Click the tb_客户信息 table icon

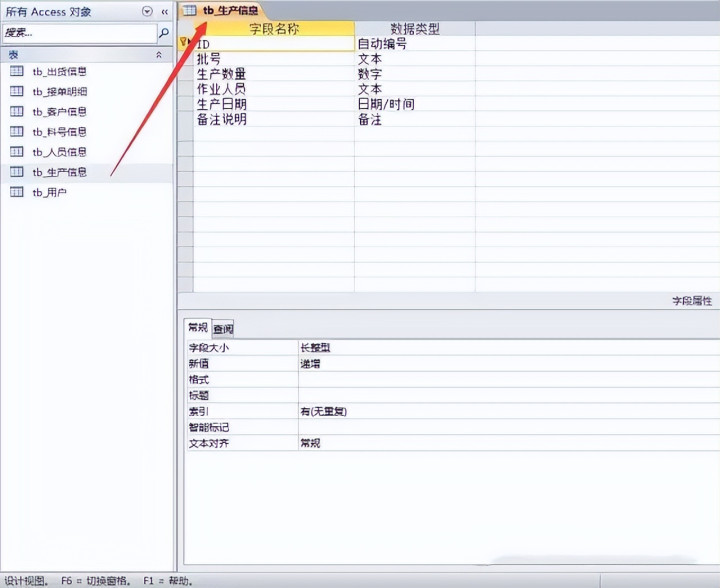click(x=17, y=112)
